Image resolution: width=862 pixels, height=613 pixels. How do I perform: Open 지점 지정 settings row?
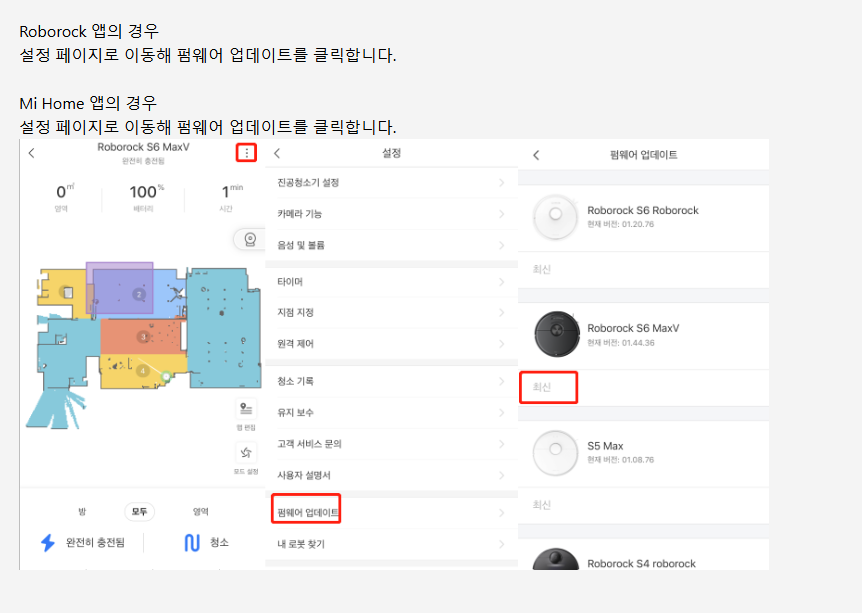point(391,313)
